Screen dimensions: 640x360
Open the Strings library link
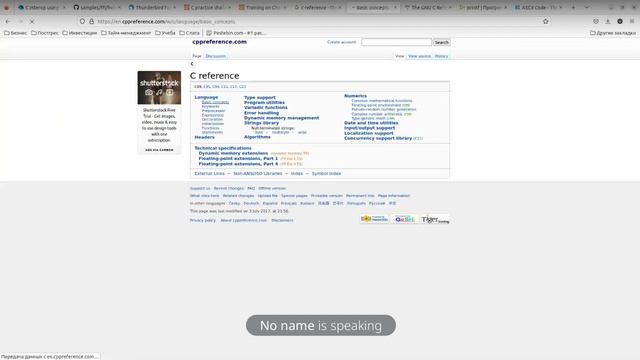pyautogui.click(x=261, y=122)
